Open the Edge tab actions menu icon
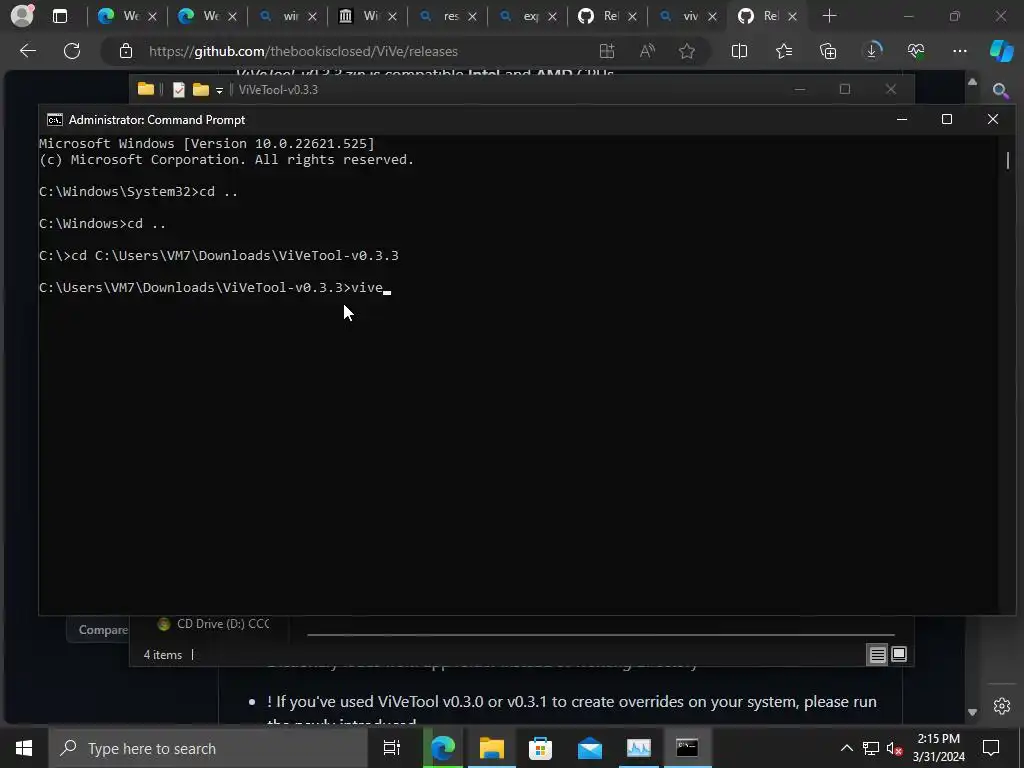The width and height of the screenshot is (1024, 768). point(59,16)
